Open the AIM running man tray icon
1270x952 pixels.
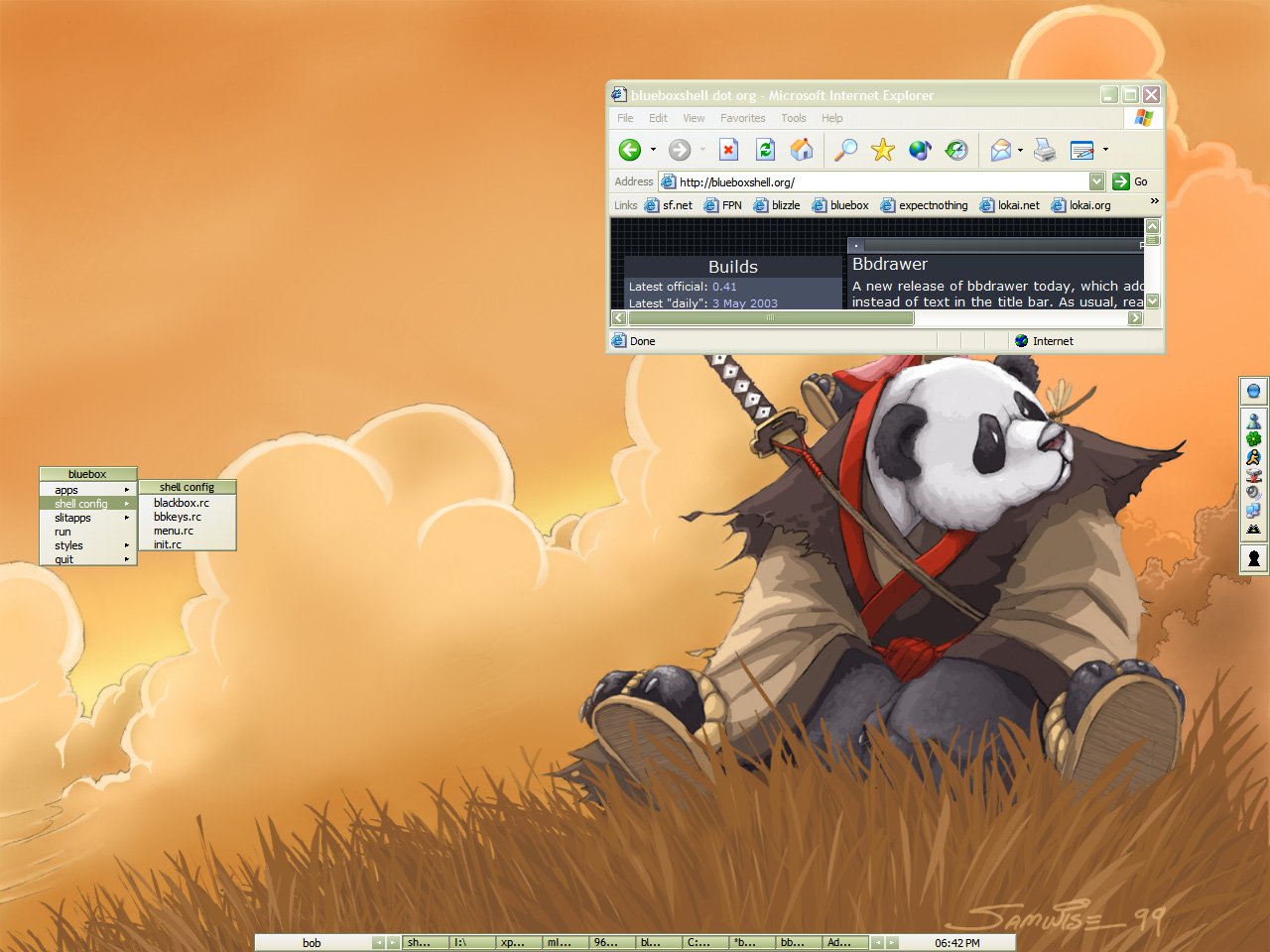click(1253, 457)
